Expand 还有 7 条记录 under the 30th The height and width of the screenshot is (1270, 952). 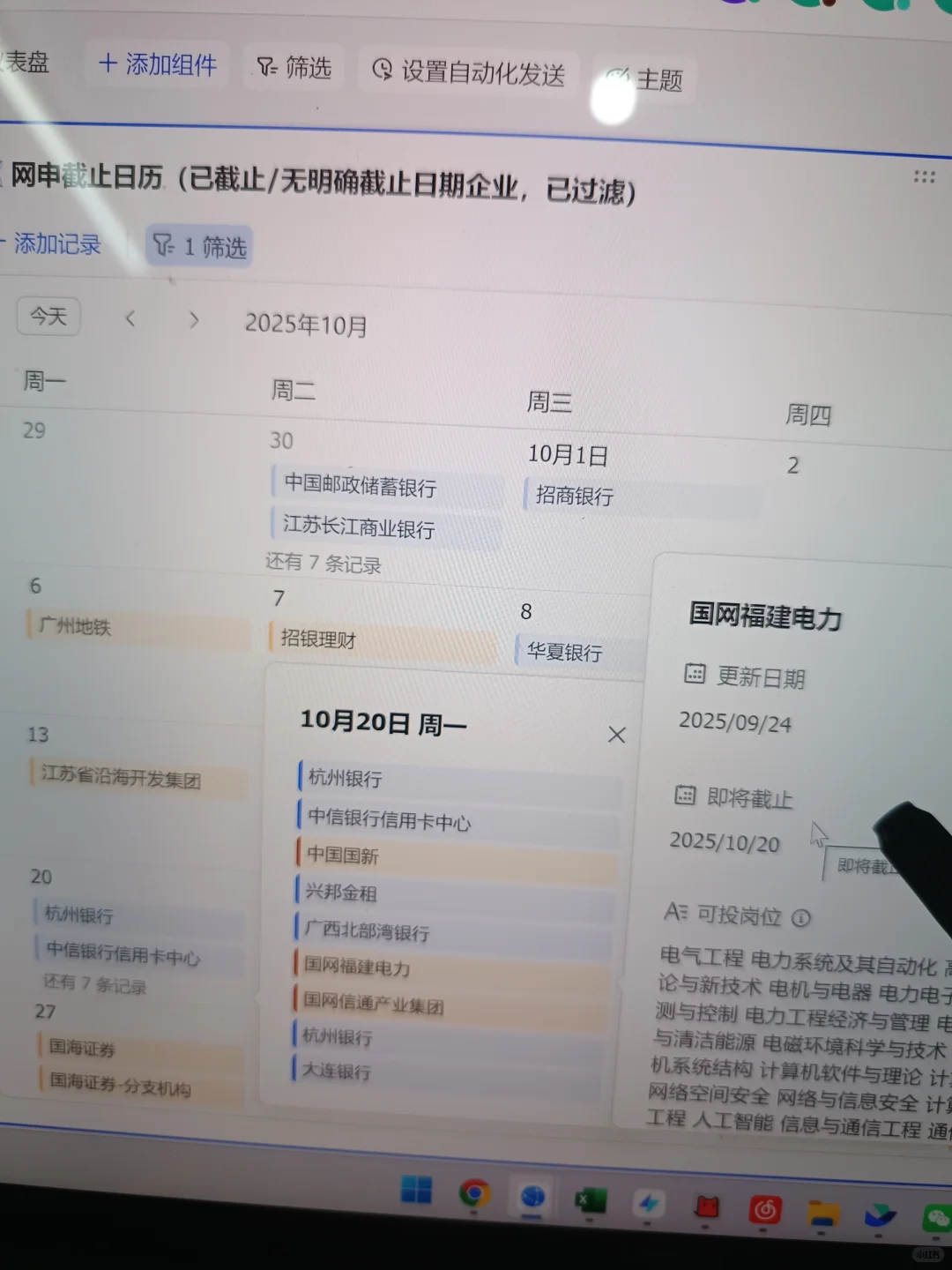click(x=323, y=563)
